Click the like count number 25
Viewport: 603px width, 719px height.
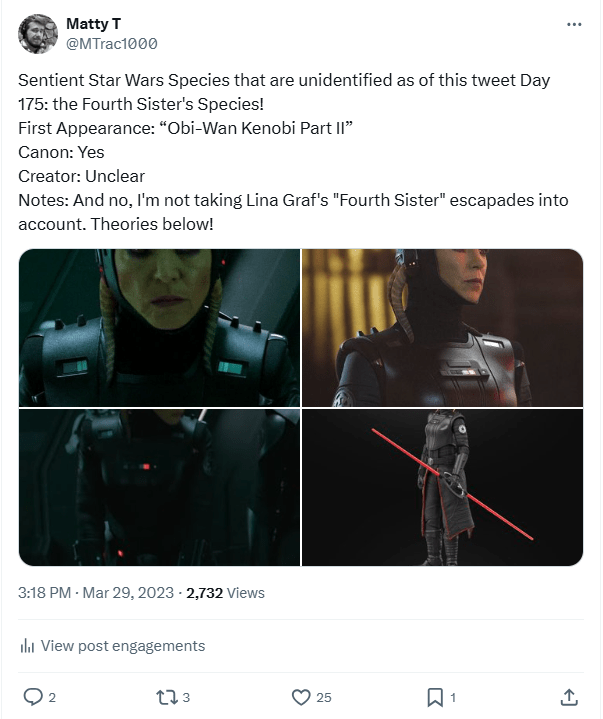pos(323,698)
